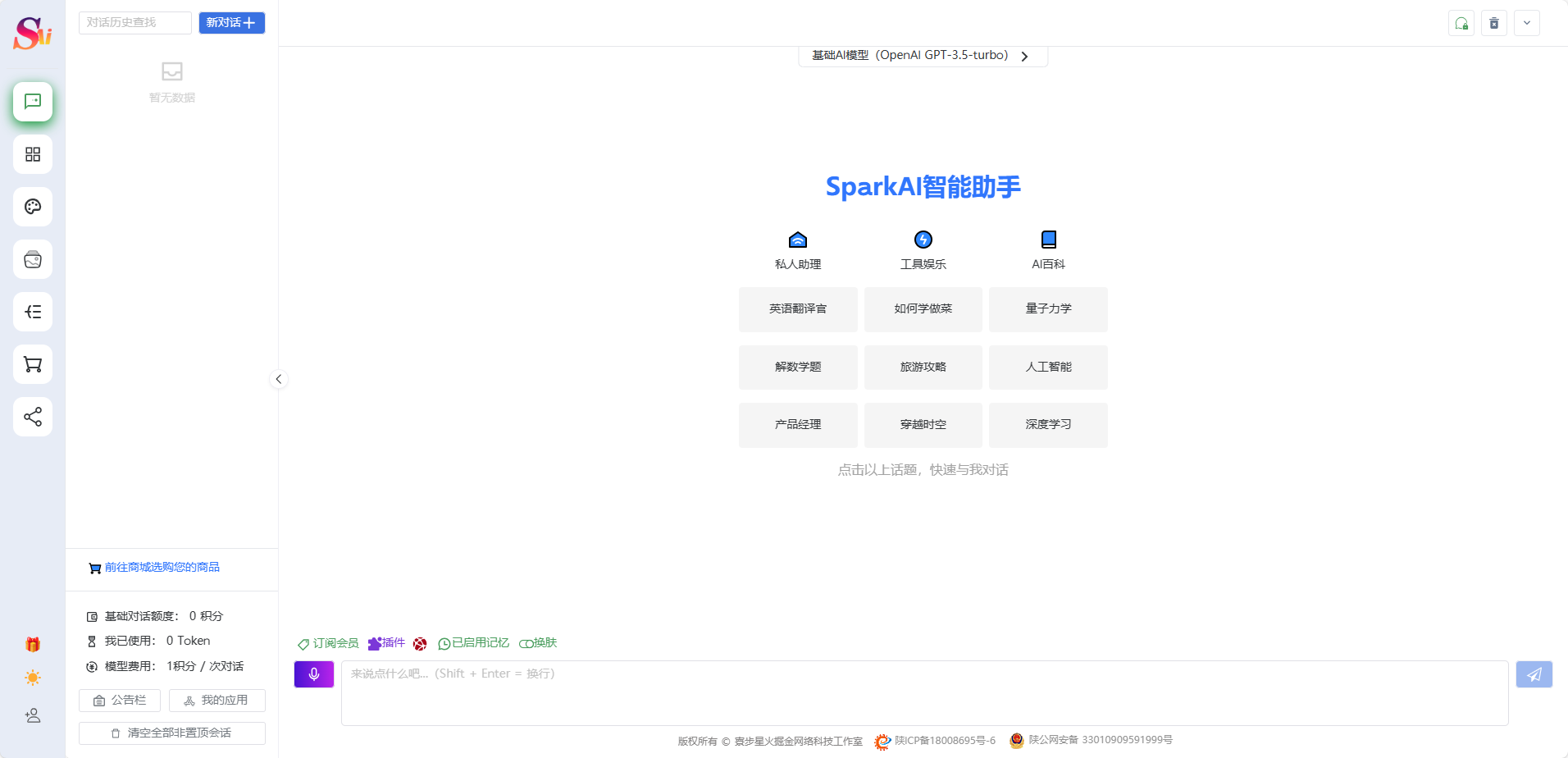The height and width of the screenshot is (758, 1568).
Task: Click the 穿越时空 topic card
Action: click(x=923, y=425)
